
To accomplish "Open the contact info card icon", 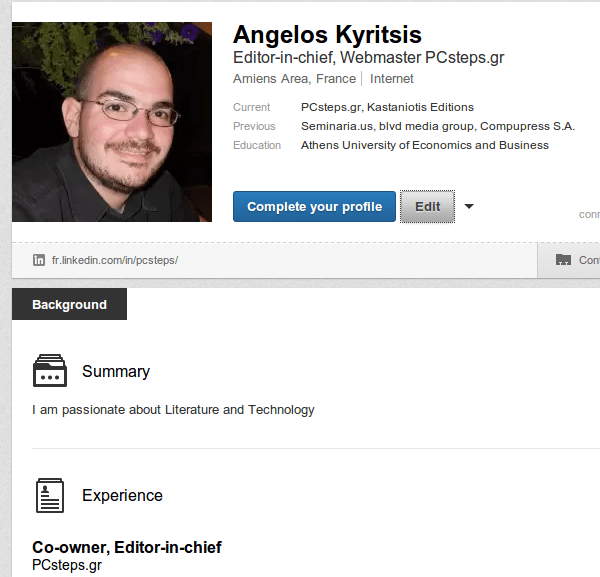I will pyautogui.click(x=563, y=260).
